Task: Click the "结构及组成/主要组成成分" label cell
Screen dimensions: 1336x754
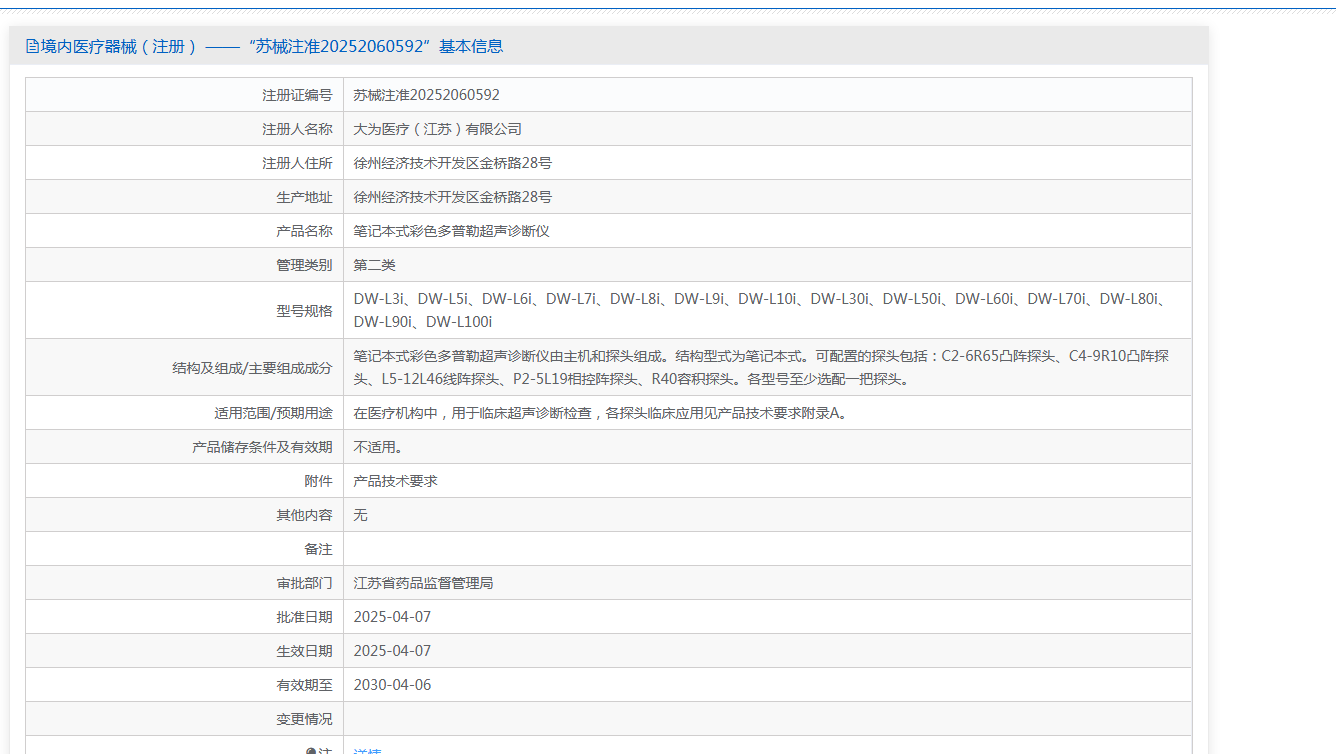Action: [185, 367]
